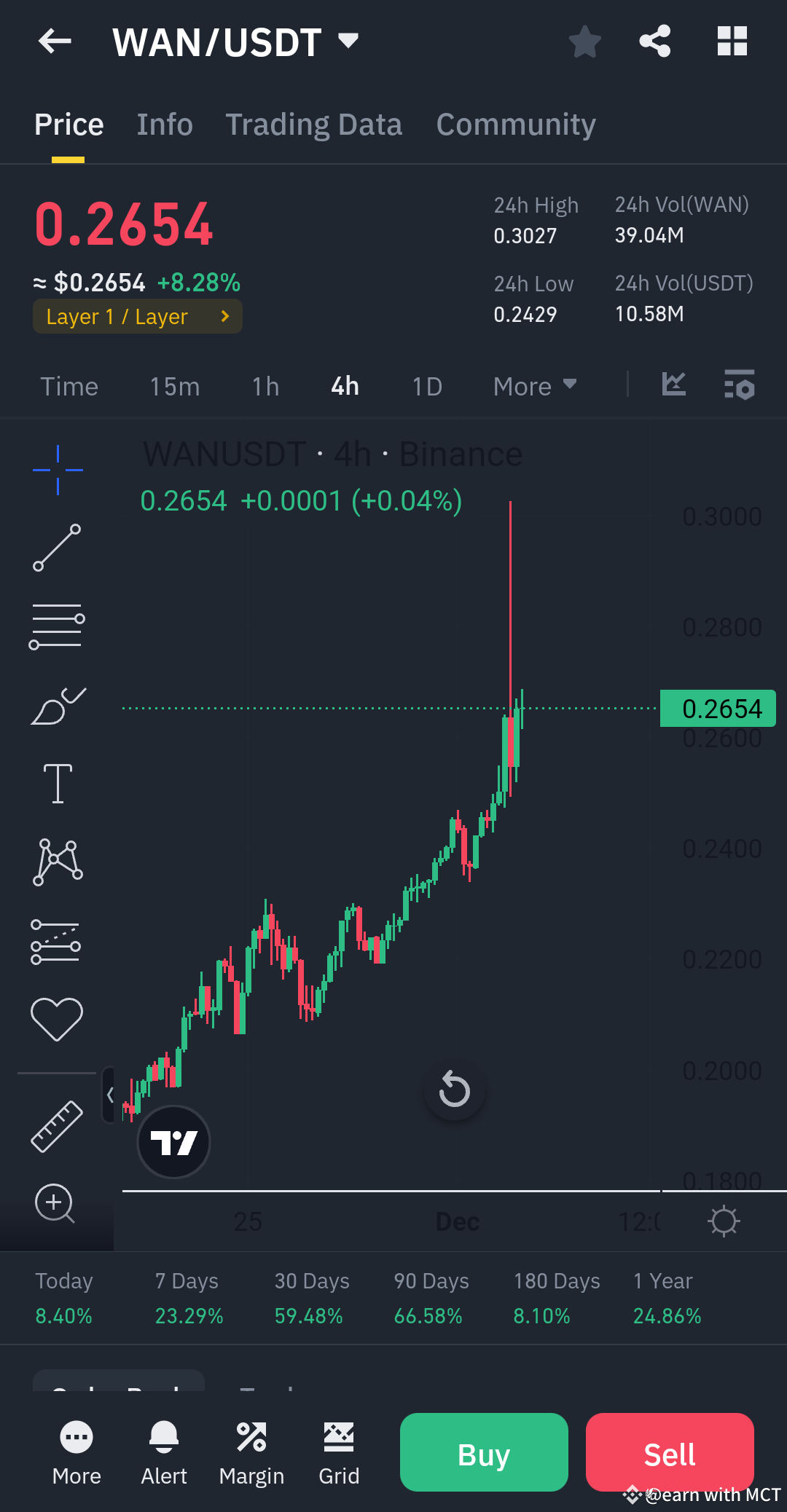The image size is (787, 1512).
Task: Toggle WAN/USDT as a favorite pair
Action: [585, 42]
